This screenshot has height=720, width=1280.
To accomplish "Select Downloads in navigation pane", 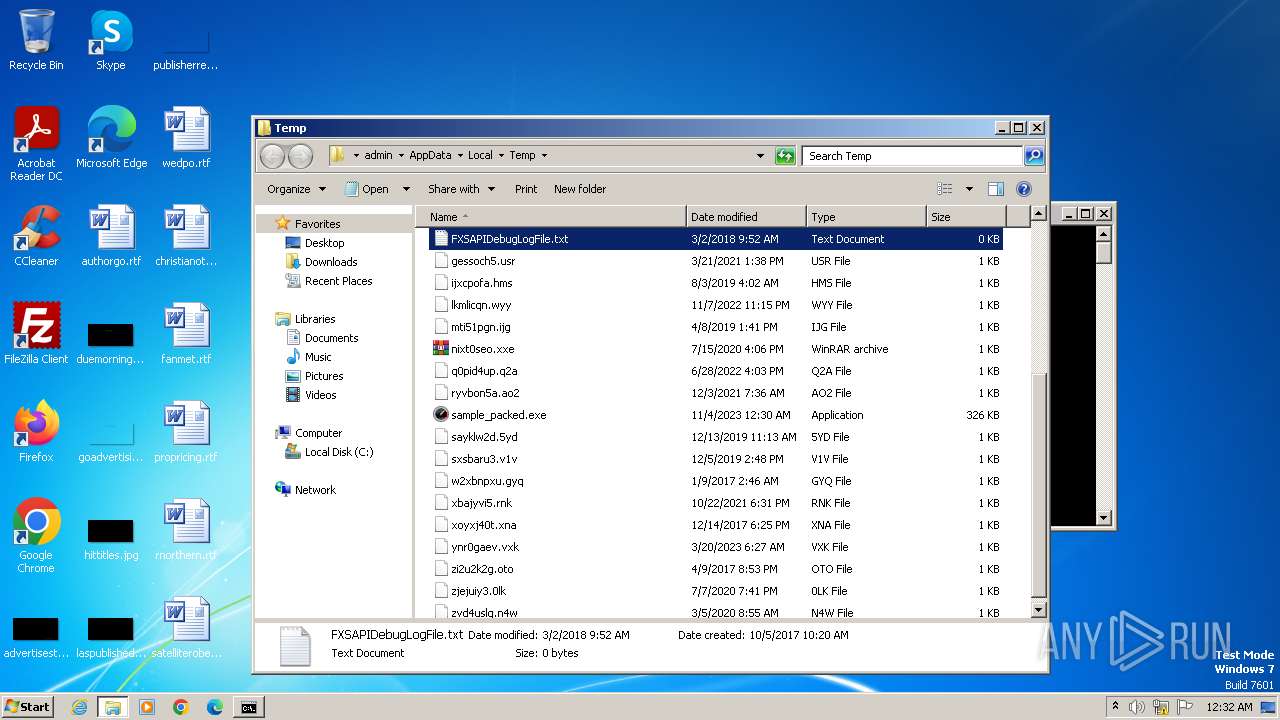I will point(331,262).
